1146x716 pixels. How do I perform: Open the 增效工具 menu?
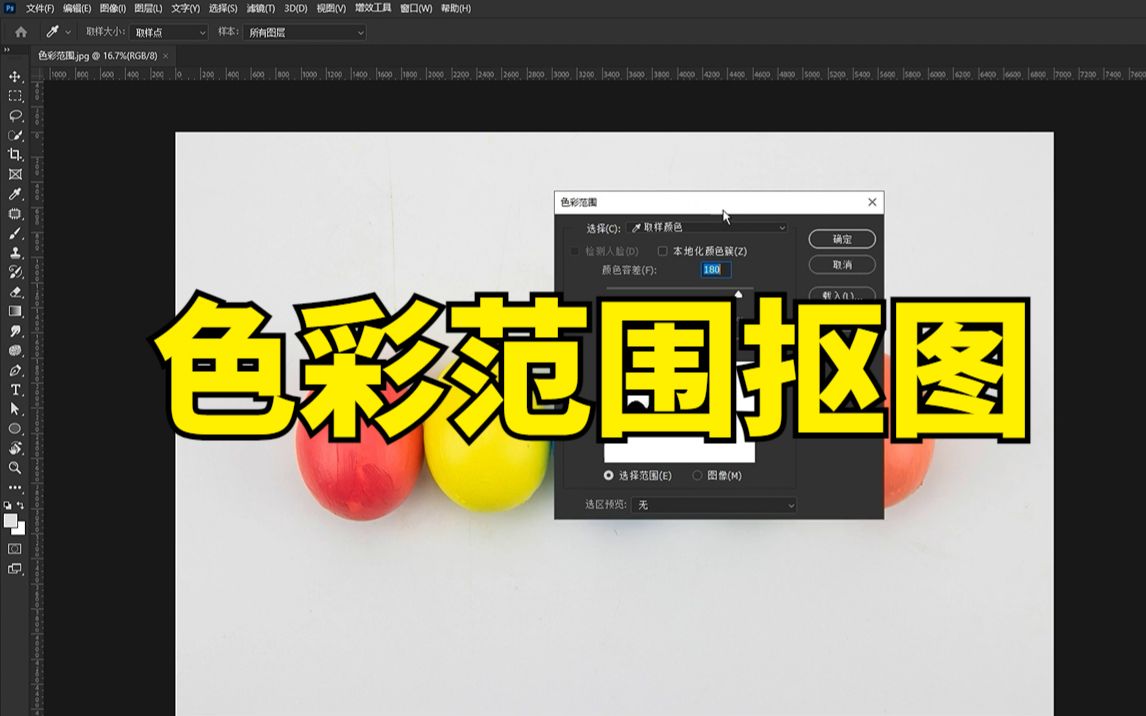(373, 9)
